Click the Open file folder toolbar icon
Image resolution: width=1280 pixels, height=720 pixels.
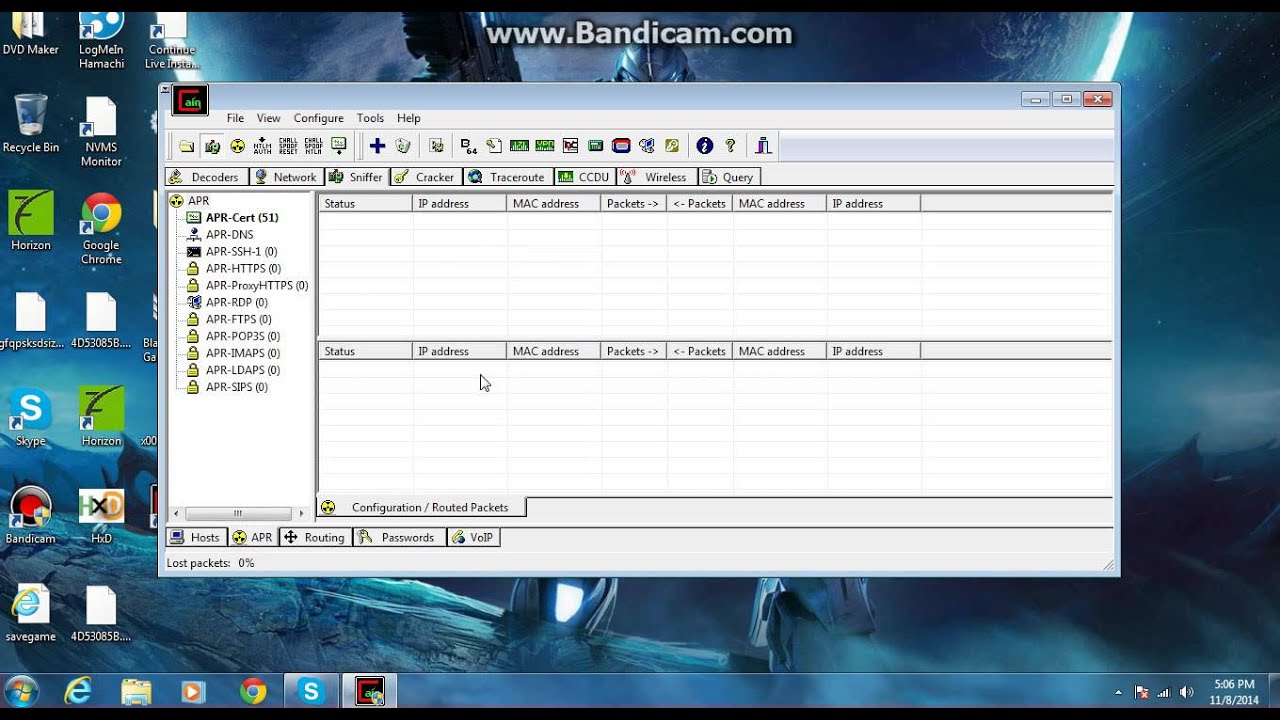pos(187,146)
